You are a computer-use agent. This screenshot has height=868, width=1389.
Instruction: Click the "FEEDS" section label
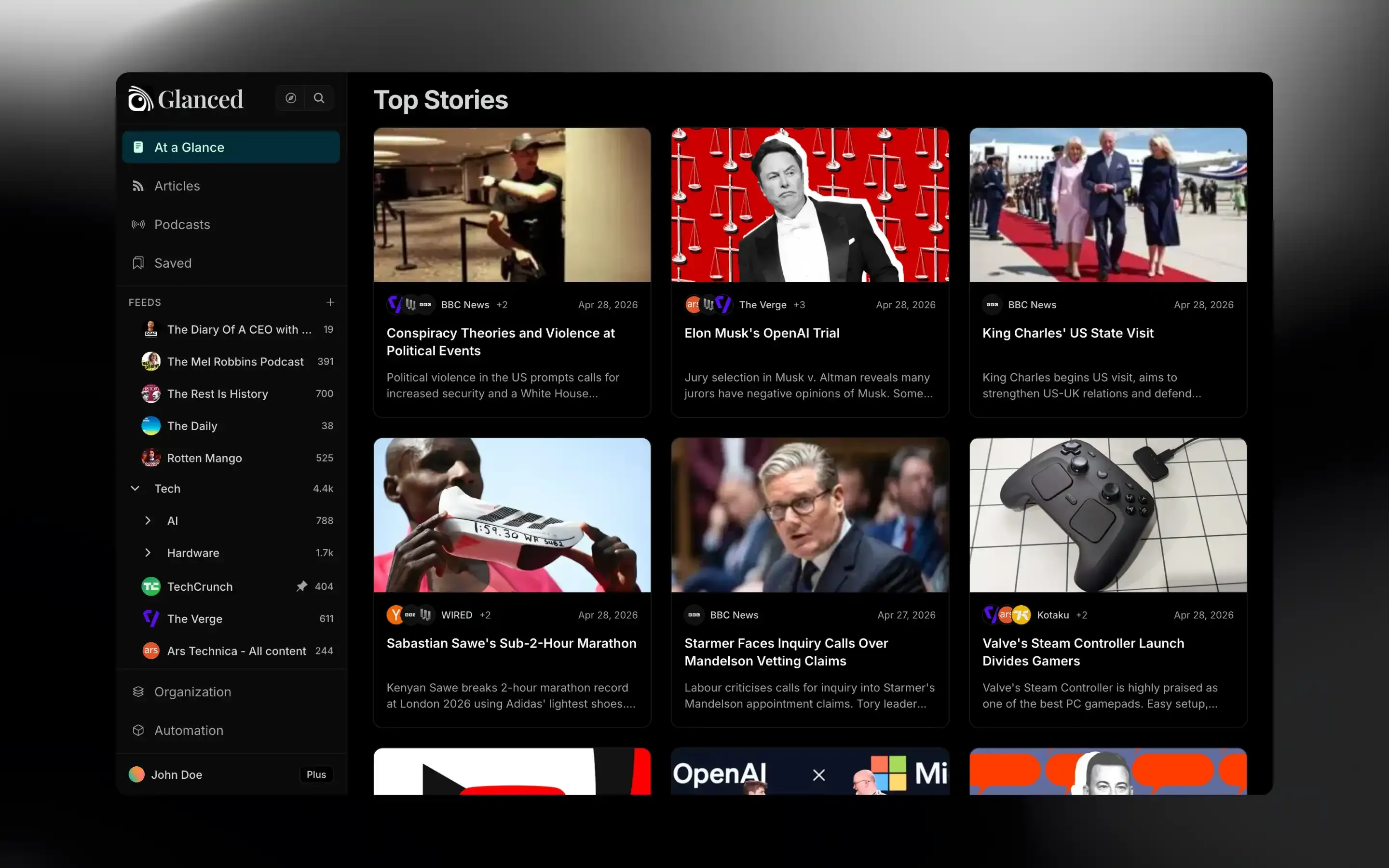tap(145, 302)
